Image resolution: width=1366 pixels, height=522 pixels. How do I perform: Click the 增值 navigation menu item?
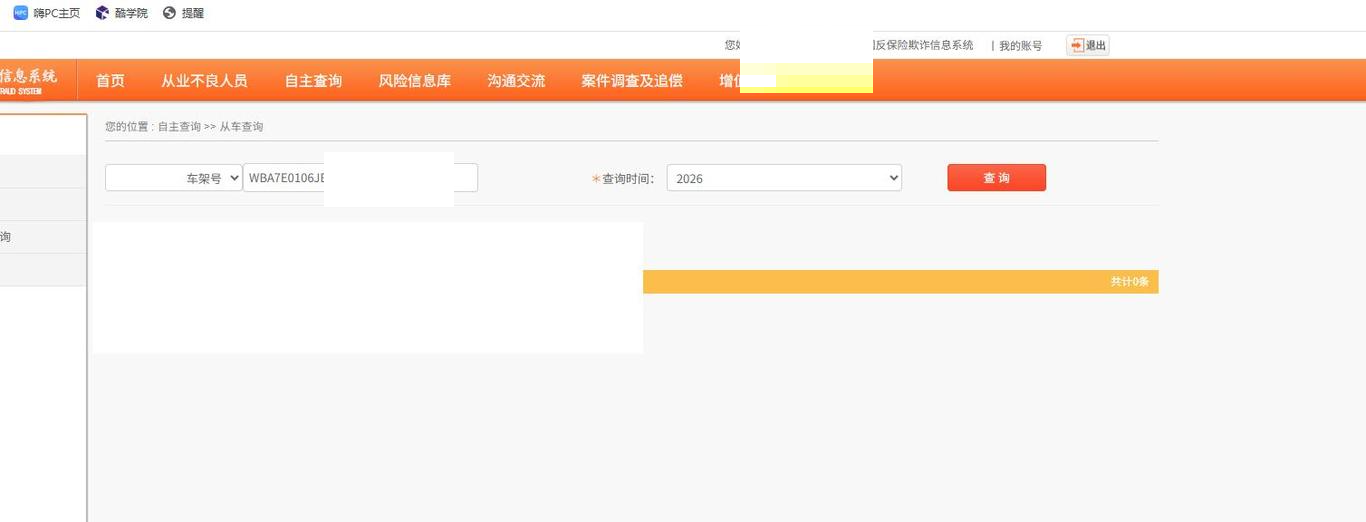[730, 81]
